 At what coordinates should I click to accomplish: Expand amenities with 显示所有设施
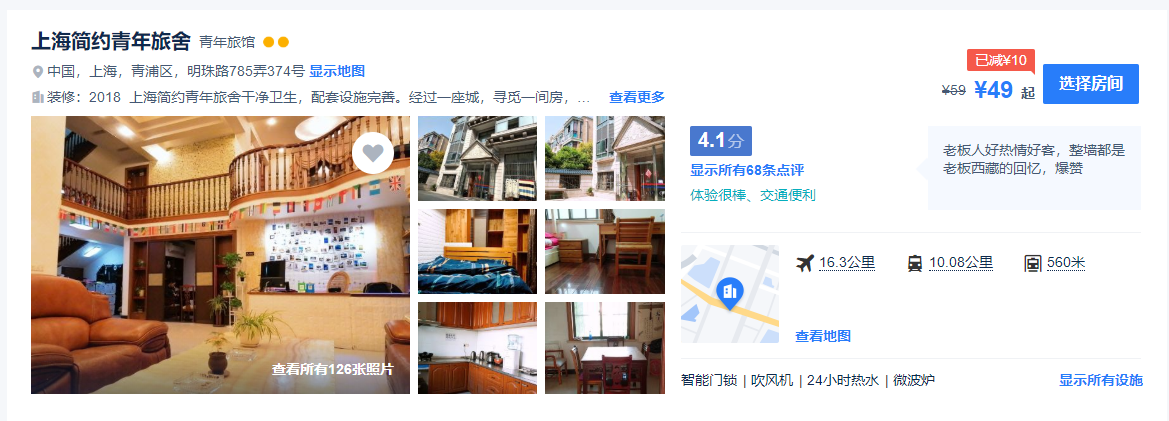click(1100, 380)
